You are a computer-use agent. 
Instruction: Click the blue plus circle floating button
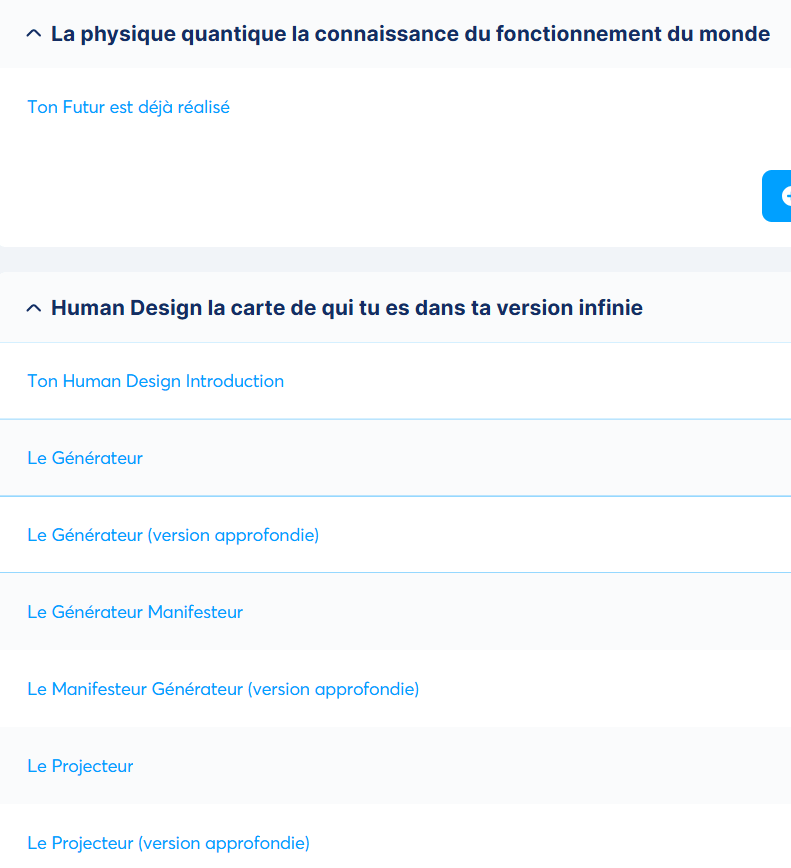(778, 196)
